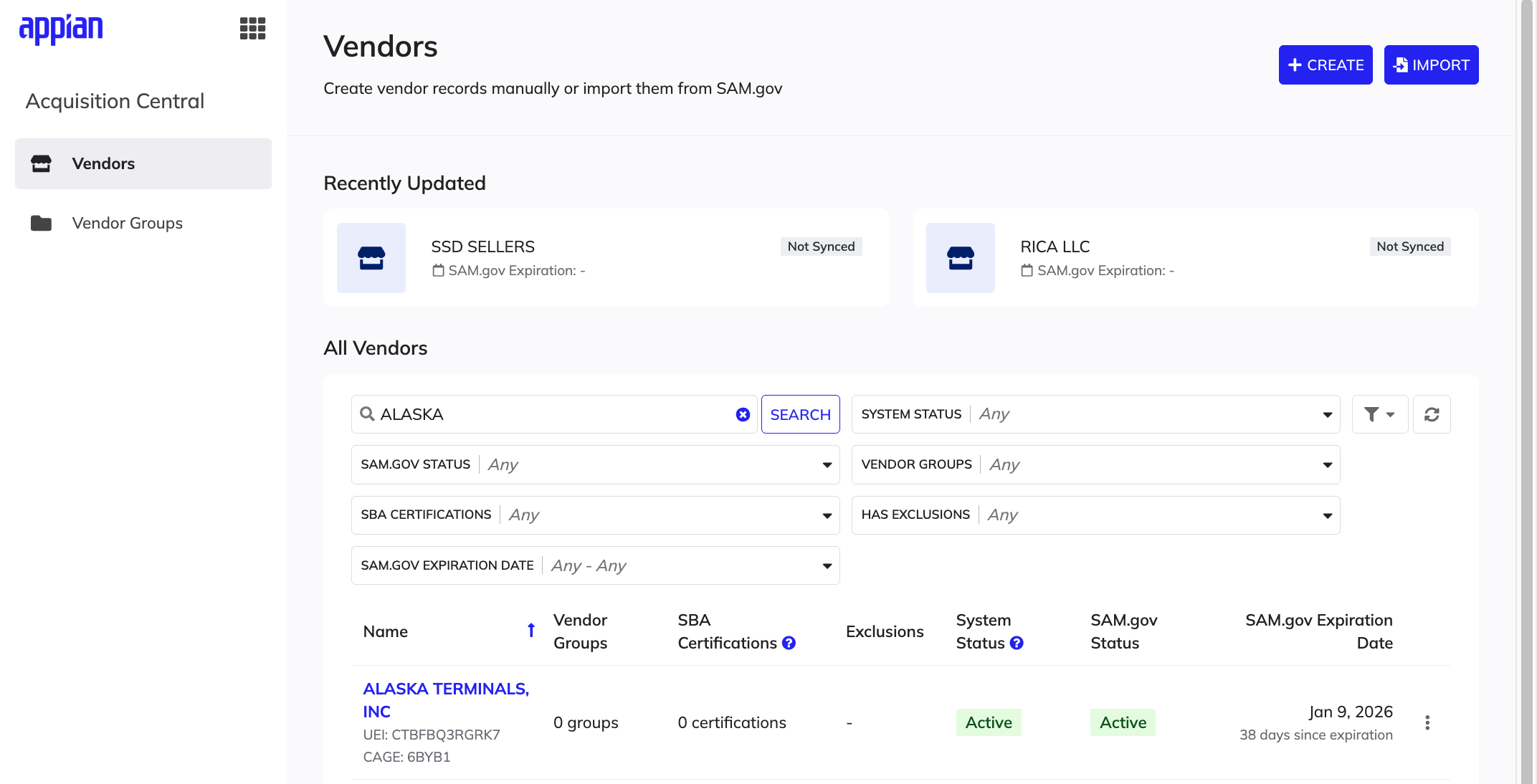Click the '0 groups' cell

coord(586,722)
